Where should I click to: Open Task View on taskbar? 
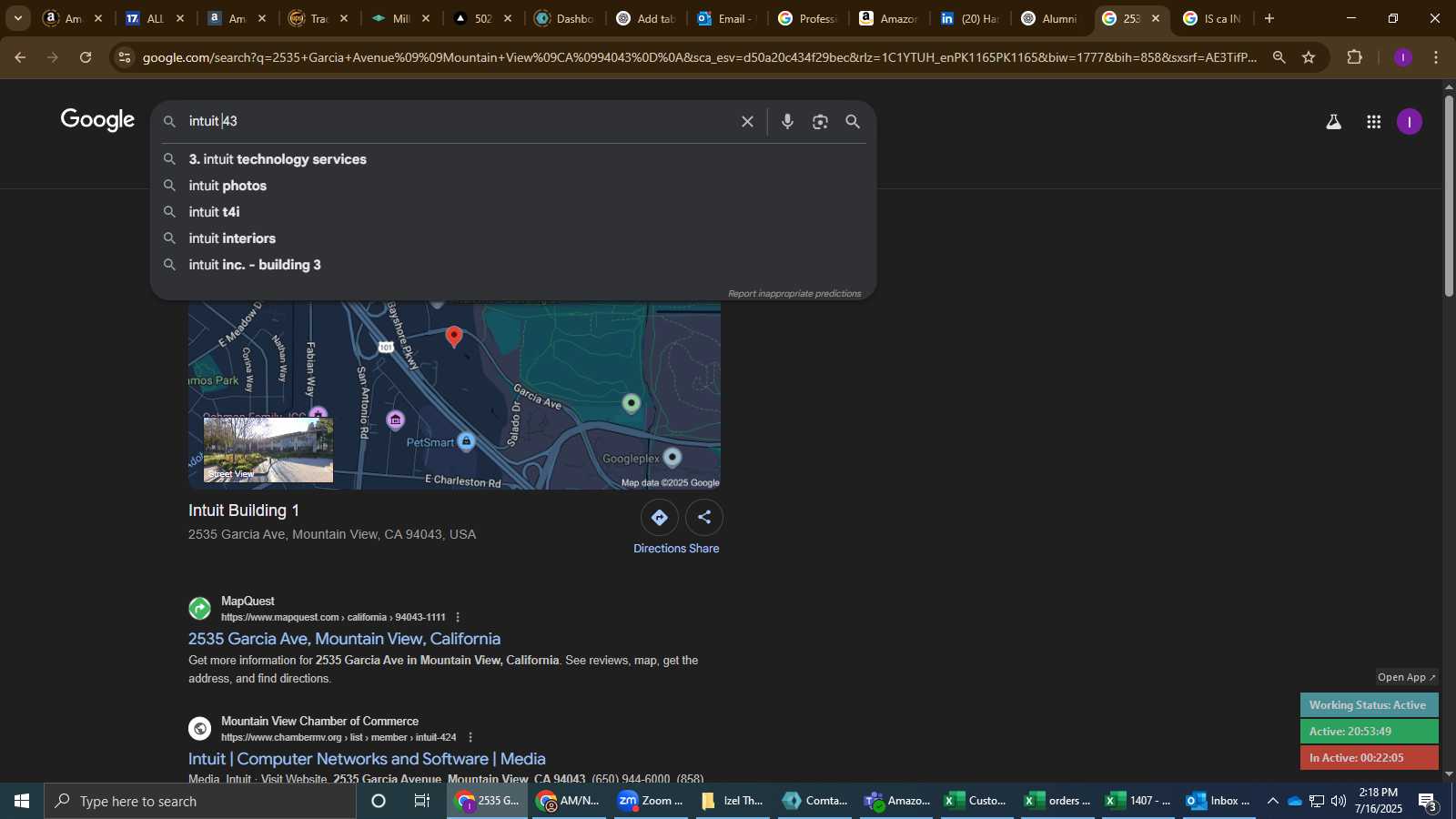point(422,801)
